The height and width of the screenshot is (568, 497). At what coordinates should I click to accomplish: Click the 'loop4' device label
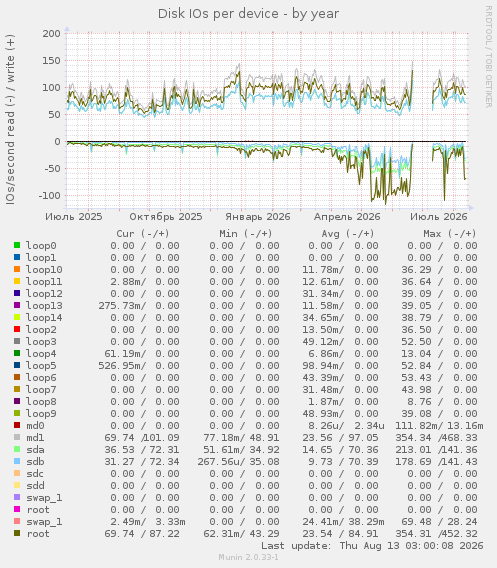pyautogui.click(x=41, y=354)
